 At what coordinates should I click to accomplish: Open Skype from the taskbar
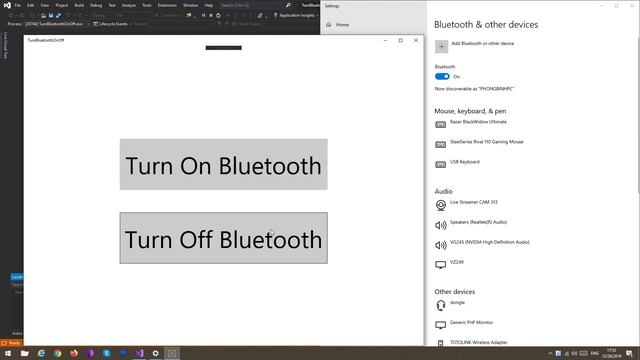(x=107, y=353)
